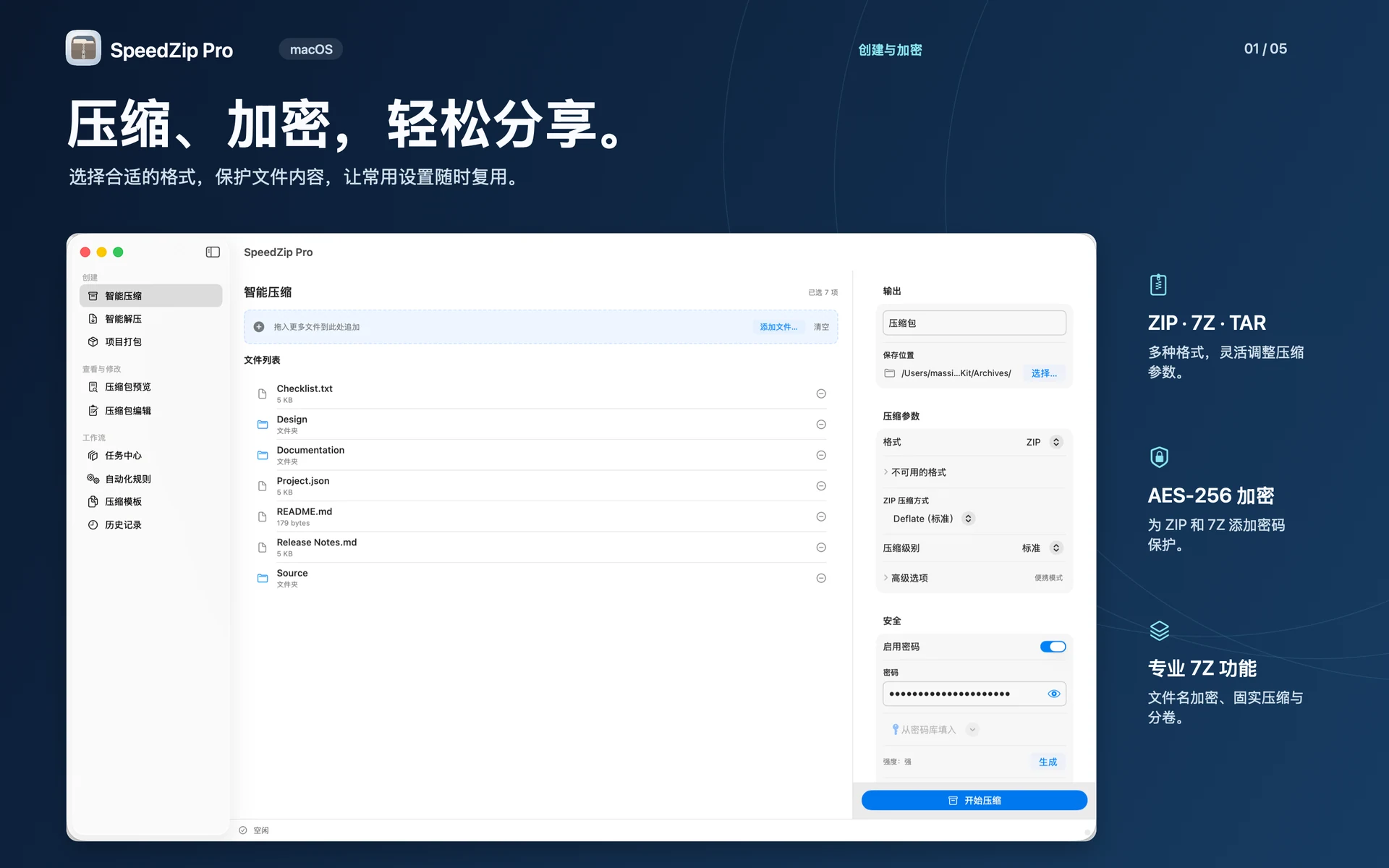Open the 从密码库填入 dropdown chevron
This screenshot has height=868, width=1389.
973,730
